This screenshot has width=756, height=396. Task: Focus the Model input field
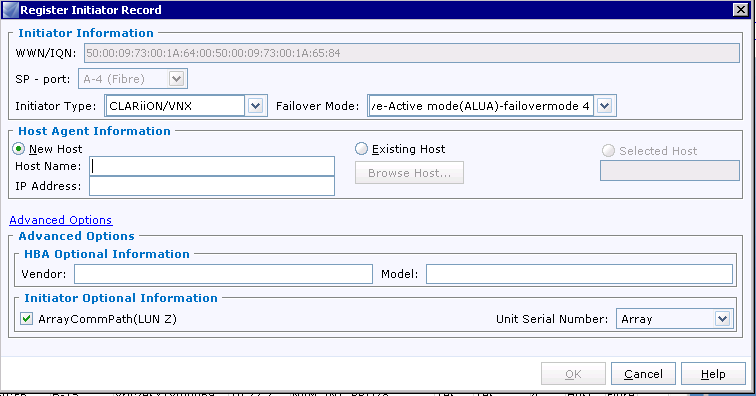tap(580, 274)
